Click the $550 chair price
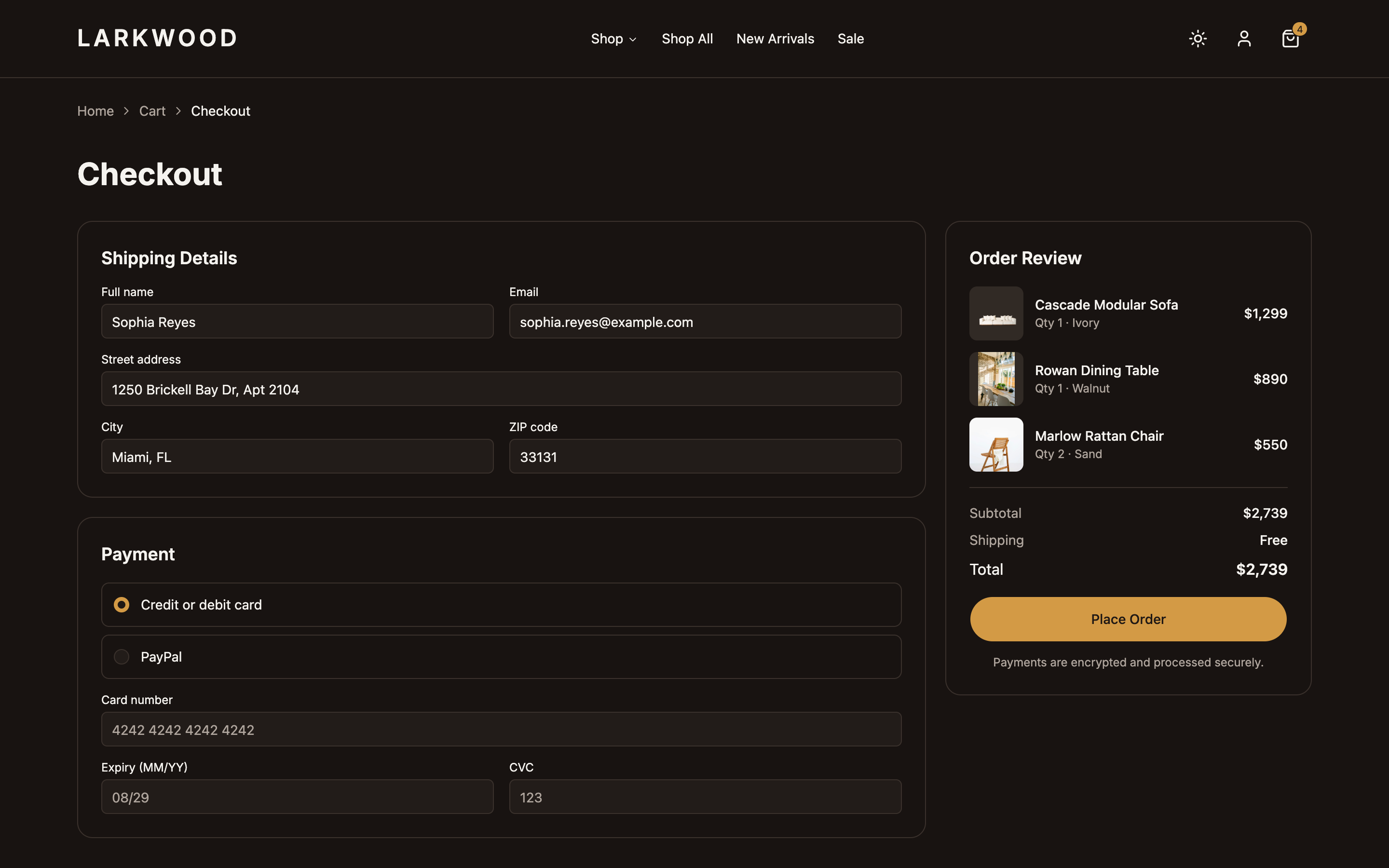The height and width of the screenshot is (868, 1389). coord(1270,444)
